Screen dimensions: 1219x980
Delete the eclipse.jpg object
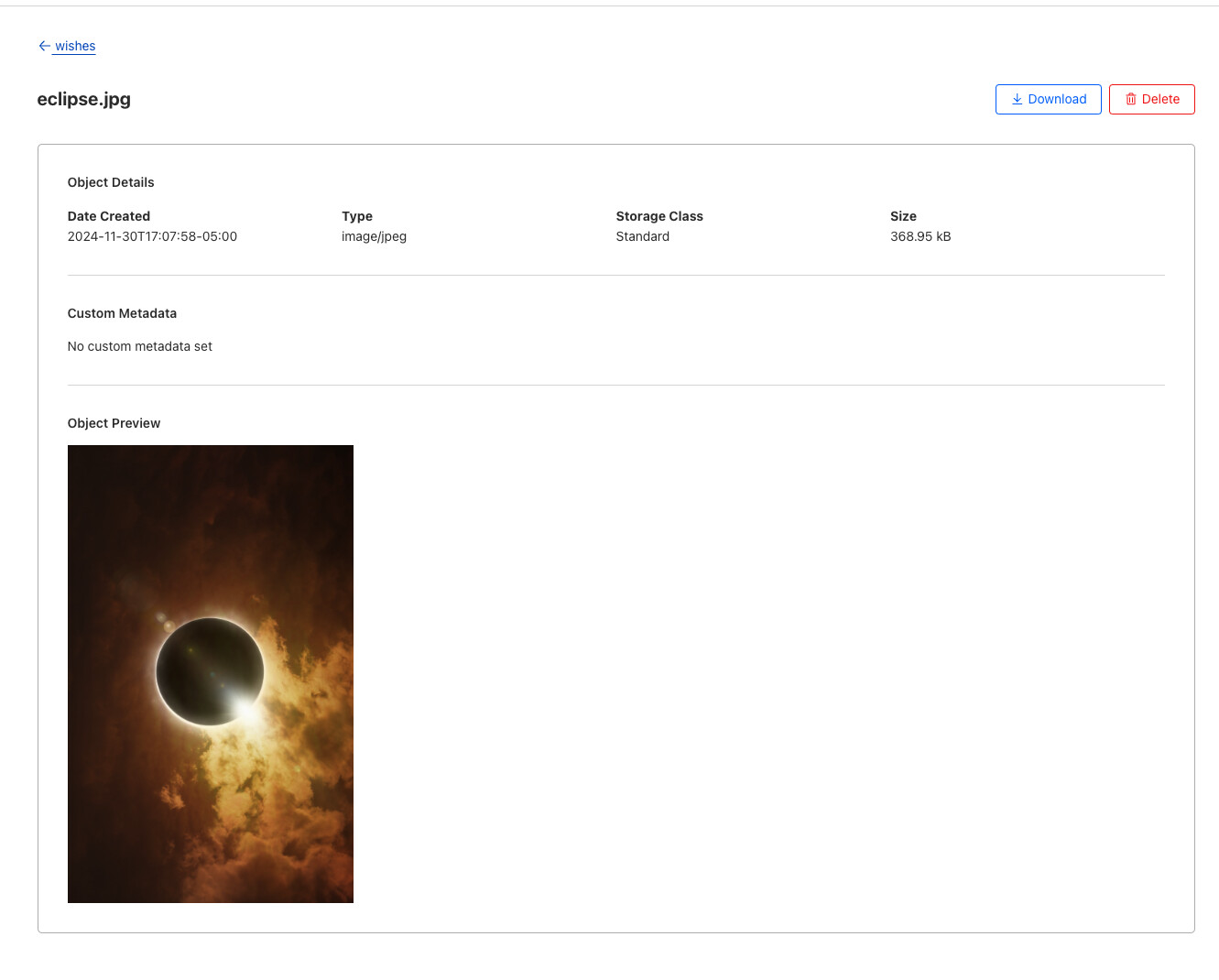1151,99
